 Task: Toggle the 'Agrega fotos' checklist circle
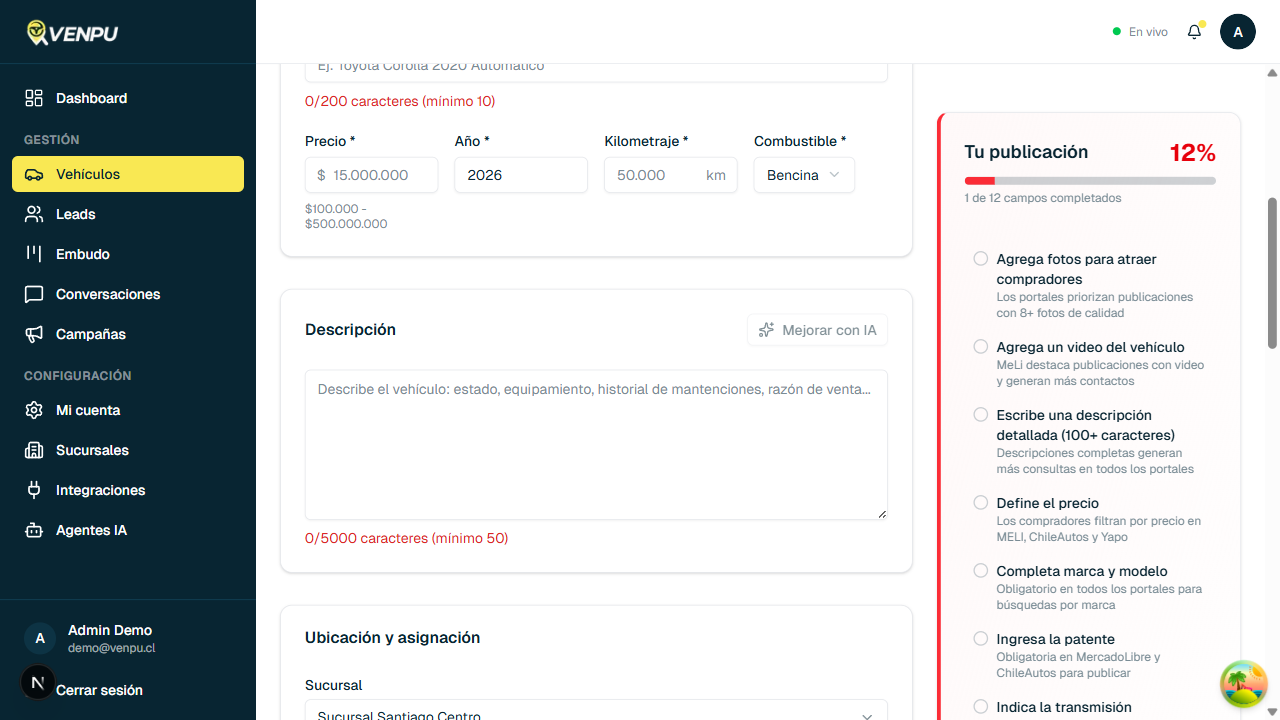pyautogui.click(x=981, y=259)
